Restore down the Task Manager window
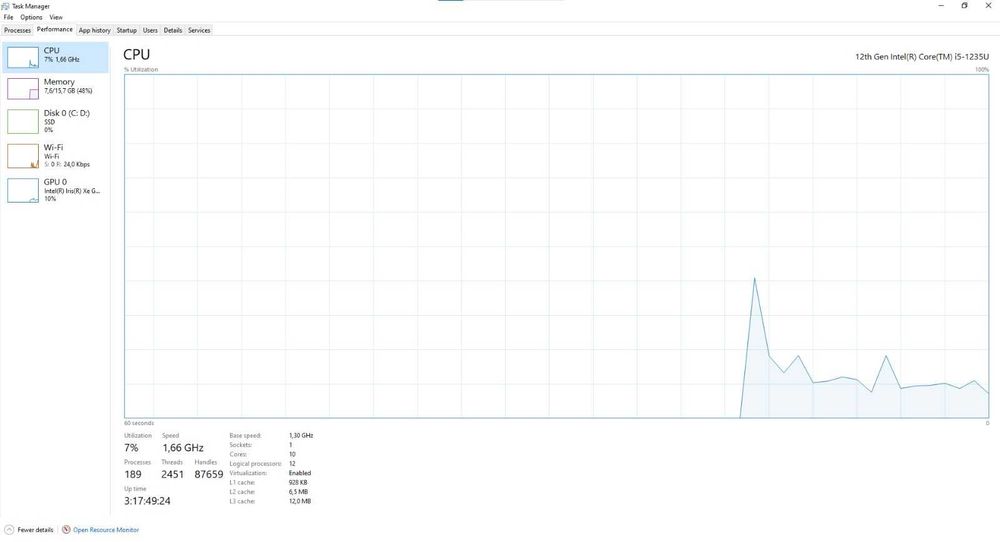 964,6
